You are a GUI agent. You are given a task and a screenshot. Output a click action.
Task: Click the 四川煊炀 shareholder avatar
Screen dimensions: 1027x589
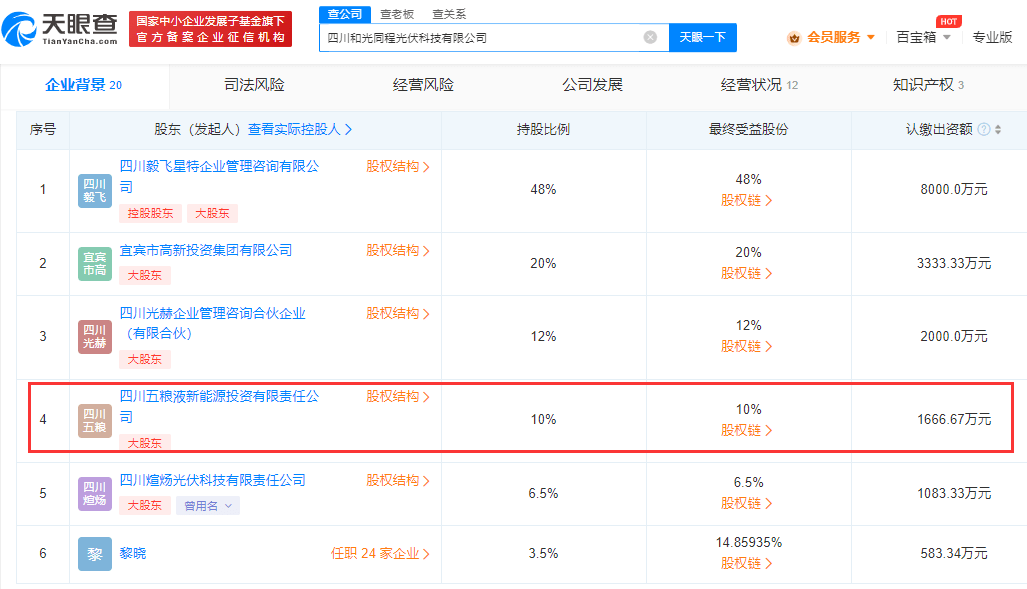pyautogui.click(x=95, y=493)
